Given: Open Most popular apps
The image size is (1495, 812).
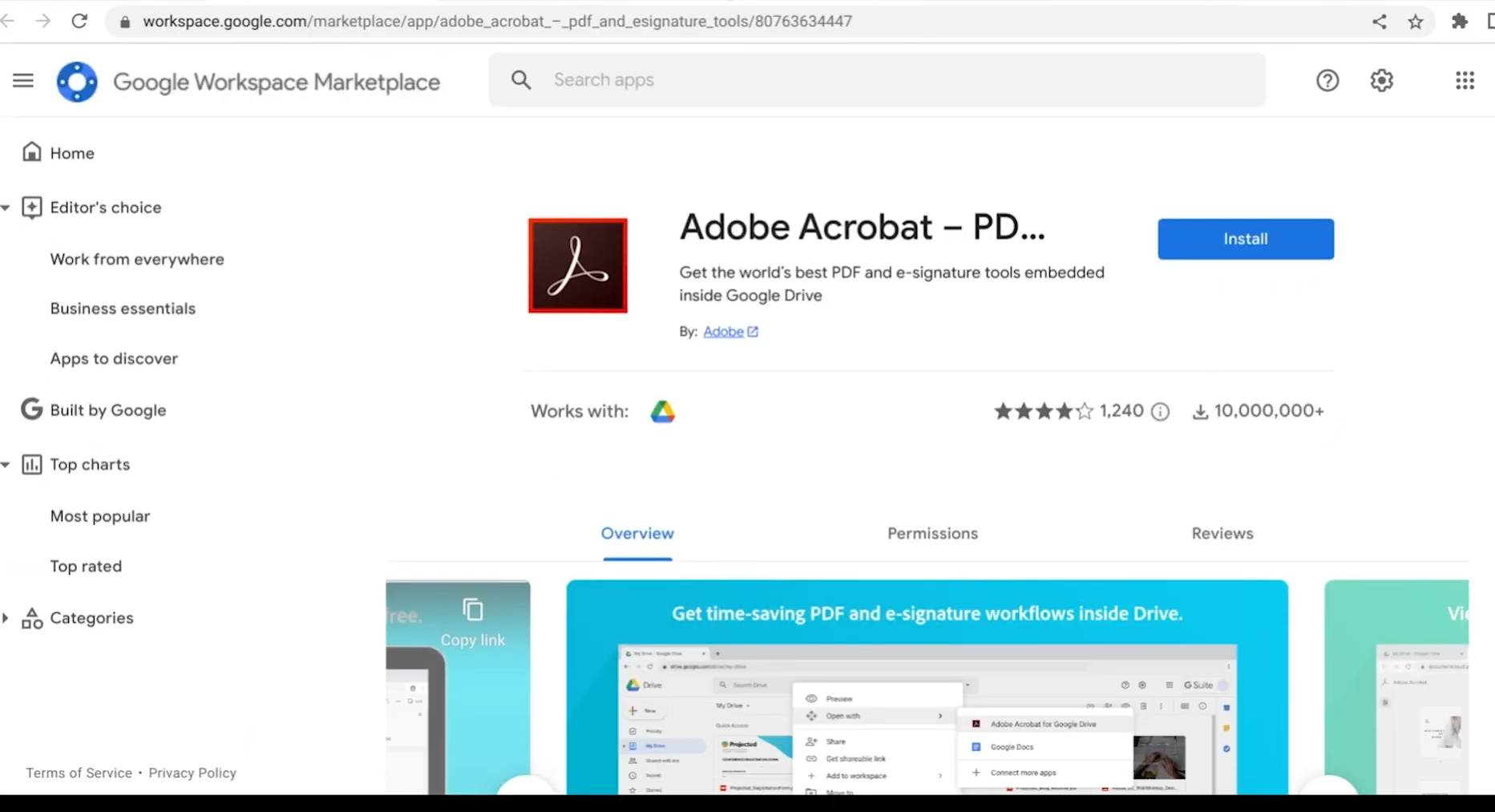Looking at the screenshot, I should [x=100, y=516].
